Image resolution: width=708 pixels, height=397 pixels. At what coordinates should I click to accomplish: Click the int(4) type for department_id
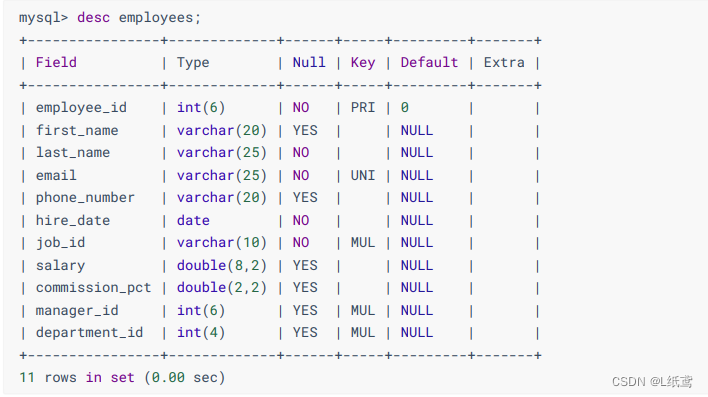200,332
